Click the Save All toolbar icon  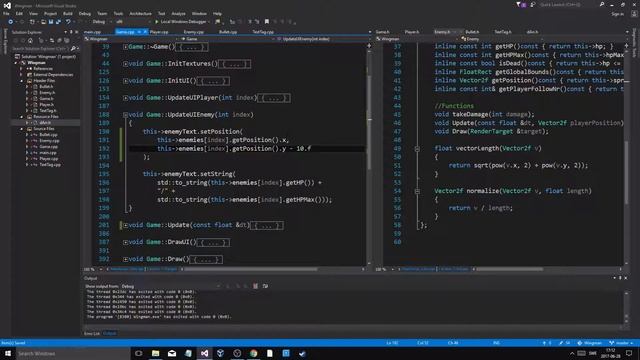point(58,22)
